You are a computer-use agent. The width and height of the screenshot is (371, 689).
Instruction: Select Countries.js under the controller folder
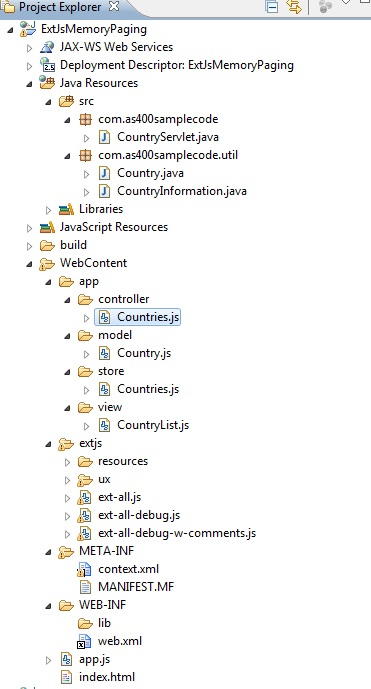(x=148, y=317)
